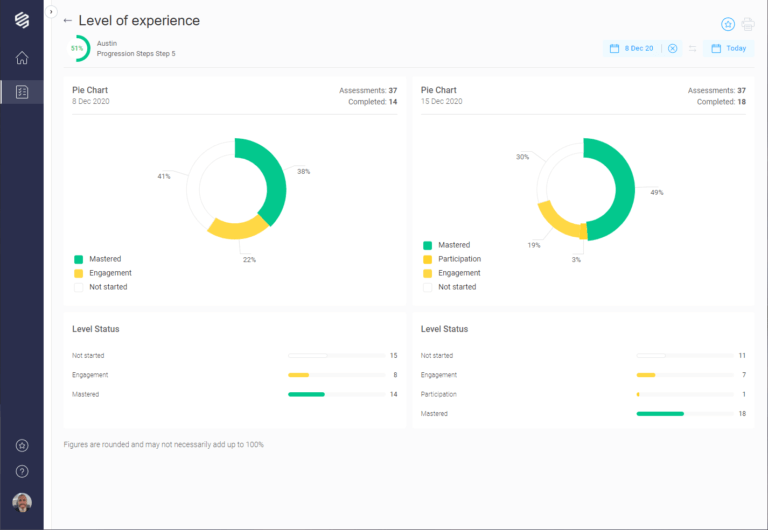This screenshot has width=768, height=530.
Task: Open the 8 Dec 20 date picker
Action: (x=632, y=48)
